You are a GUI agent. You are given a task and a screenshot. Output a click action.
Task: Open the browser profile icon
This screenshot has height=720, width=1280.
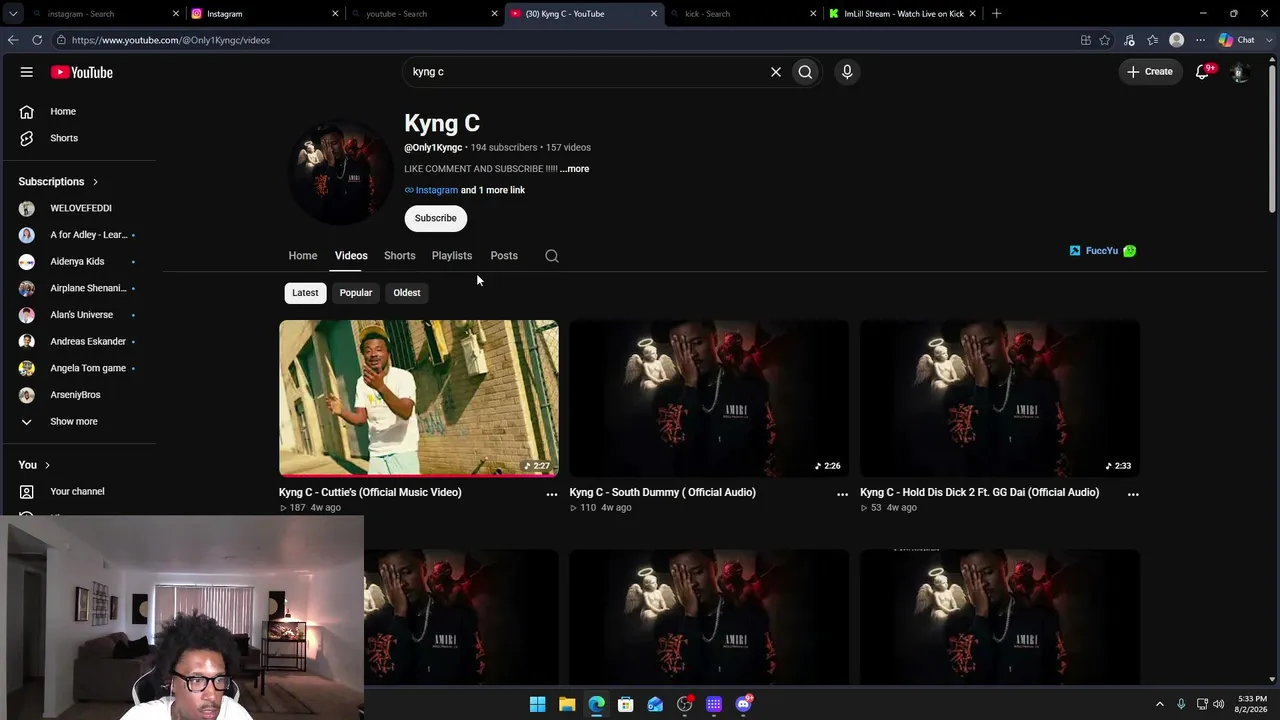point(1177,40)
